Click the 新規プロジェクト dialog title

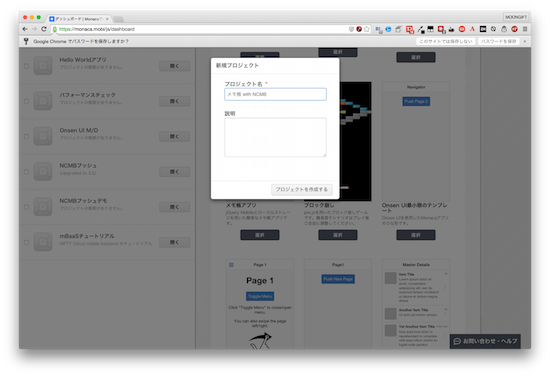[x=237, y=65]
